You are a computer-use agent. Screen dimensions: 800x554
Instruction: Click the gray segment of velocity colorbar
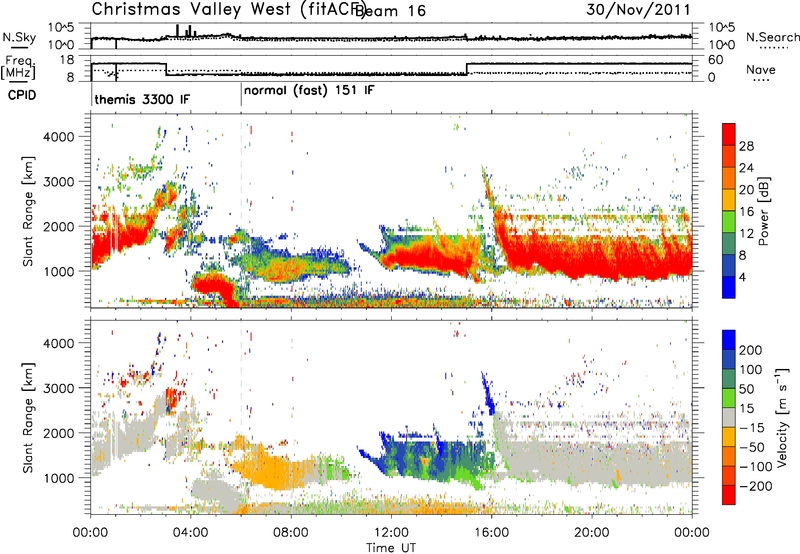[x=729, y=417]
